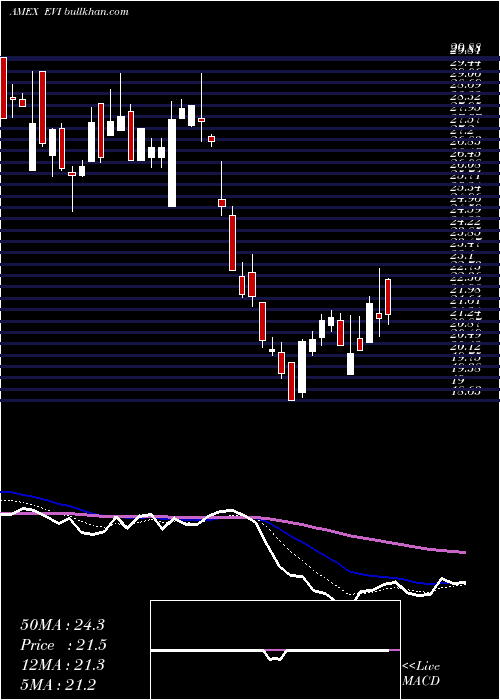Screen dimensions: 500x700
Task: Click the 21.24 price axis label
Action: click(x=465, y=314)
